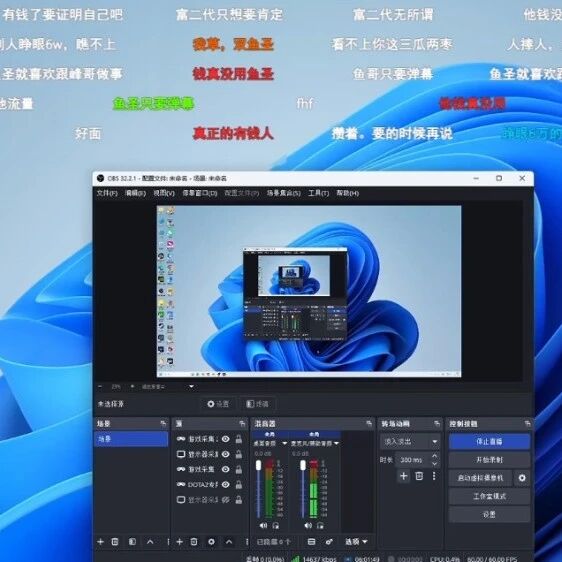Image resolution: width=562 pixels, height=562 pixels.
Task: Toggle lock on DOTA2 source
Action: tap(238, 485)
